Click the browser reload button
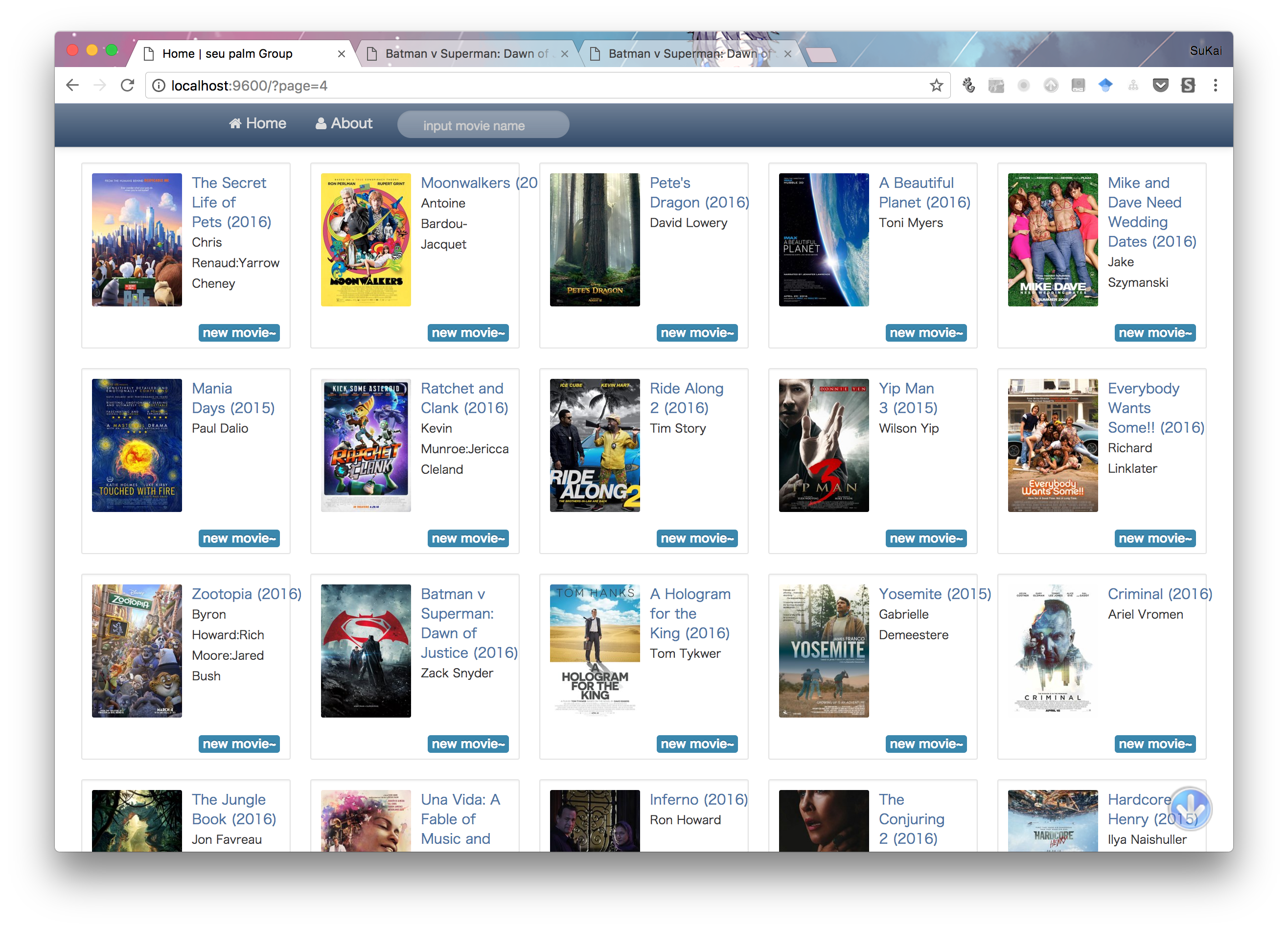 click(127, 86)
